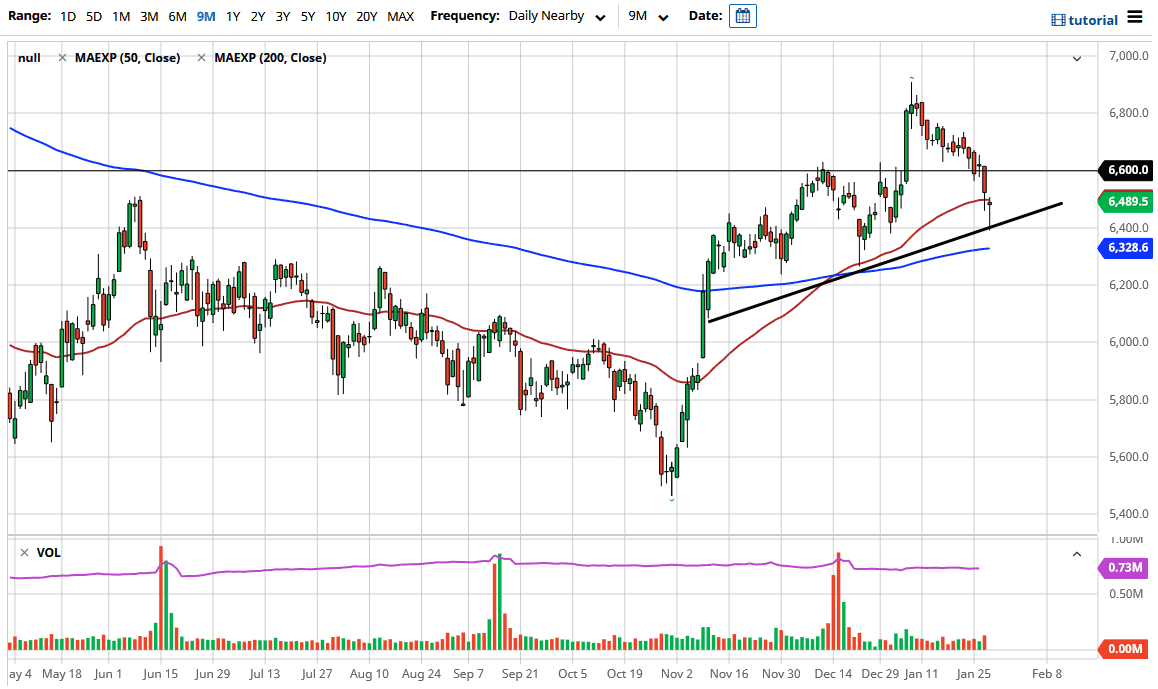Viewport: 1158px width, 689px height.
Task: Open the 9M period dropdown
Action: [x=648, y=16]
